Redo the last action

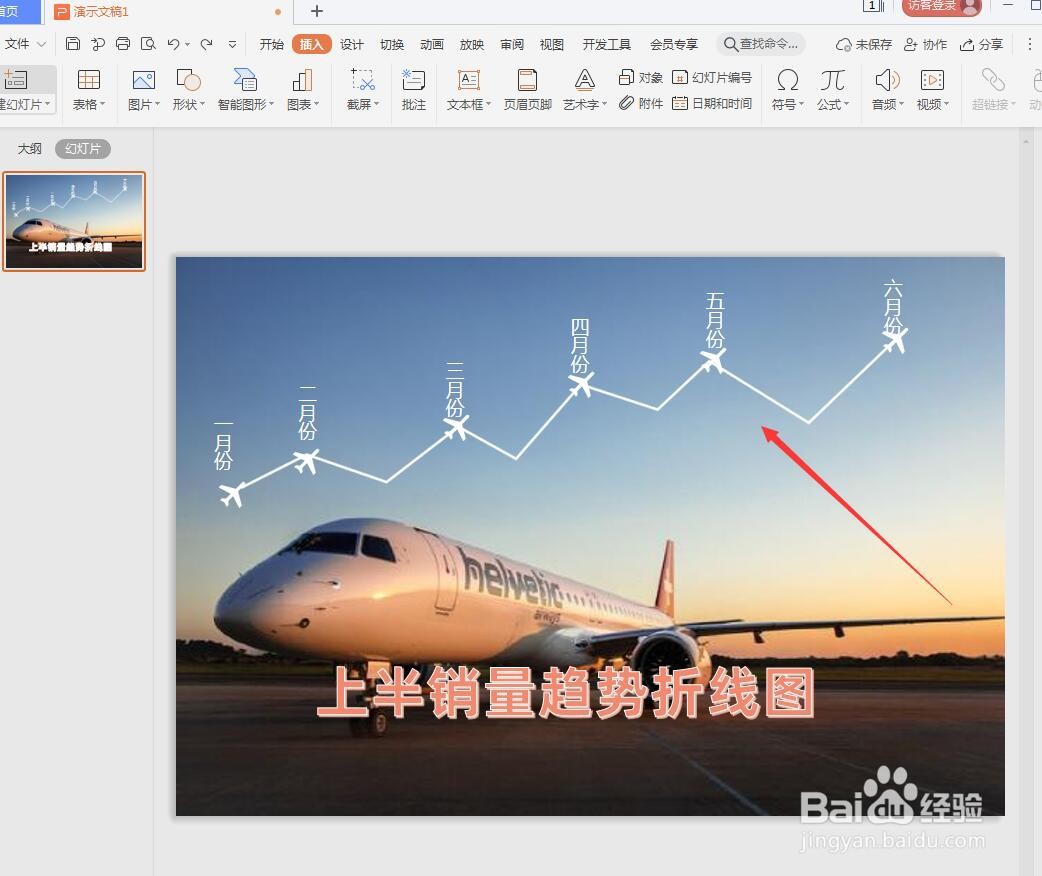click(207, 44)
